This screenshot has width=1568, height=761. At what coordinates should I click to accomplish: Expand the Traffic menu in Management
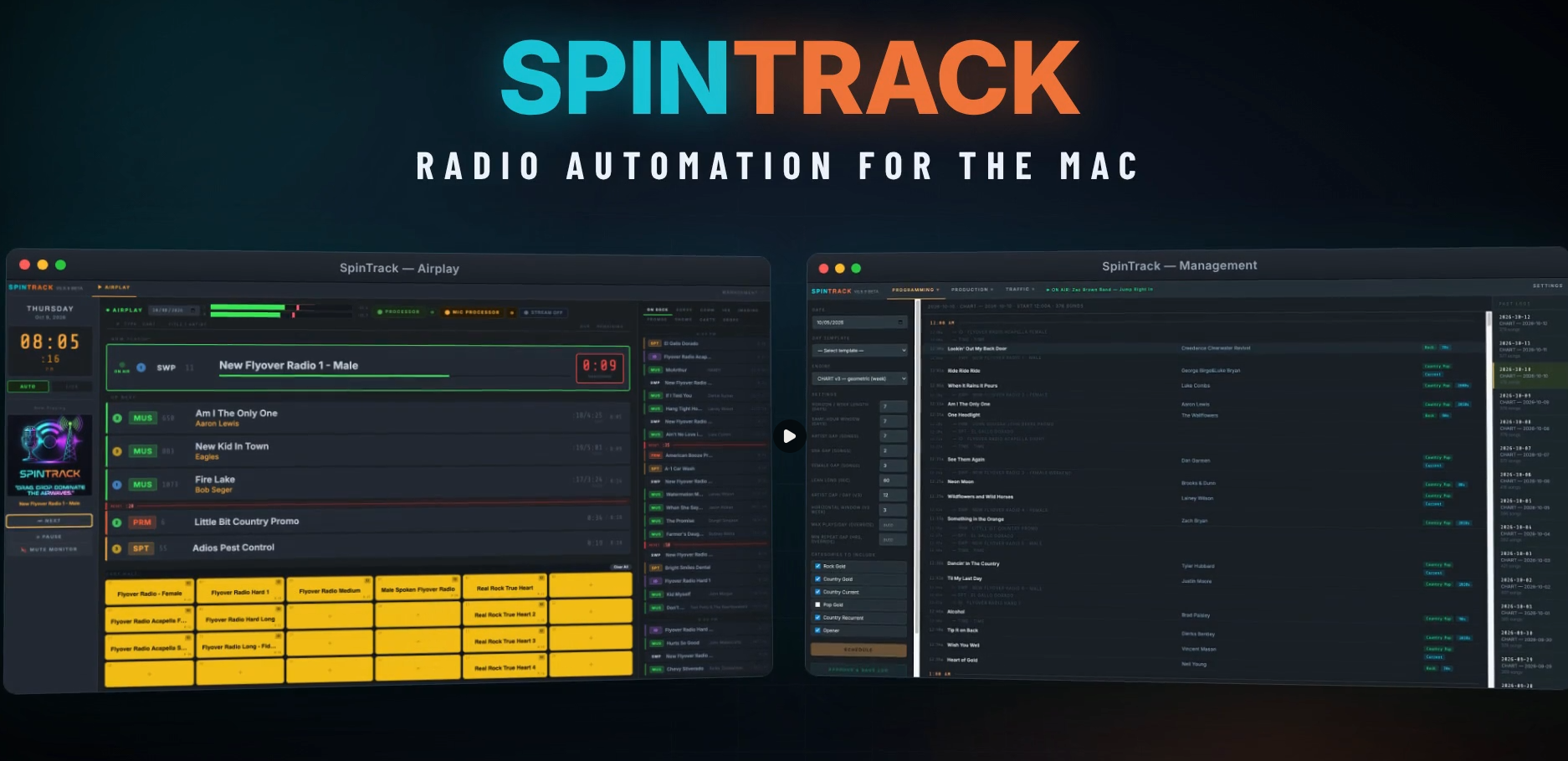(1020, 290)
